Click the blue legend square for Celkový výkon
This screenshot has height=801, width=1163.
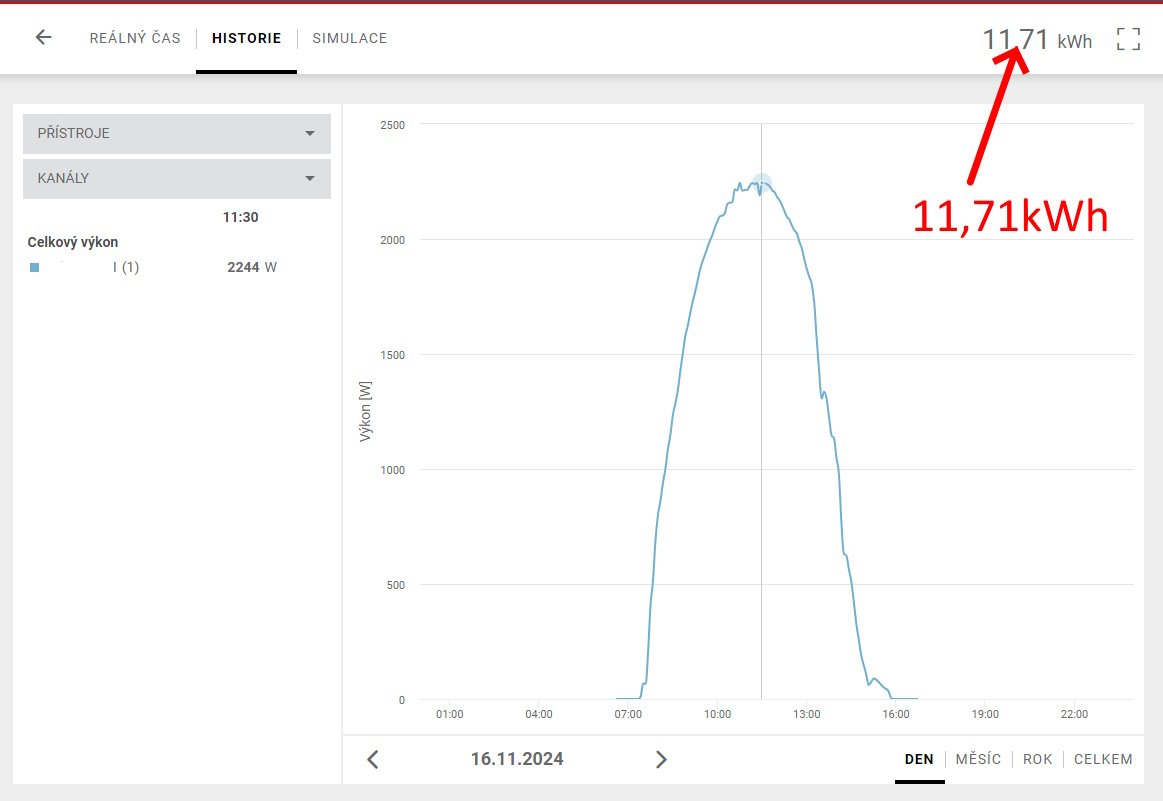point(35,268)
